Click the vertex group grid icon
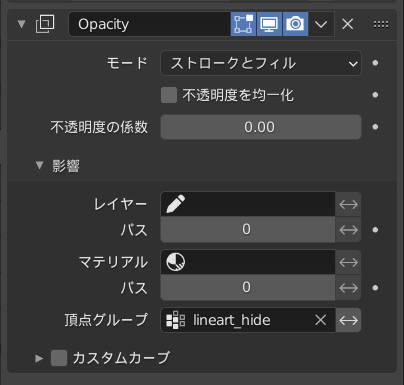Screen dimensions: 404x385 coord(175,320)
